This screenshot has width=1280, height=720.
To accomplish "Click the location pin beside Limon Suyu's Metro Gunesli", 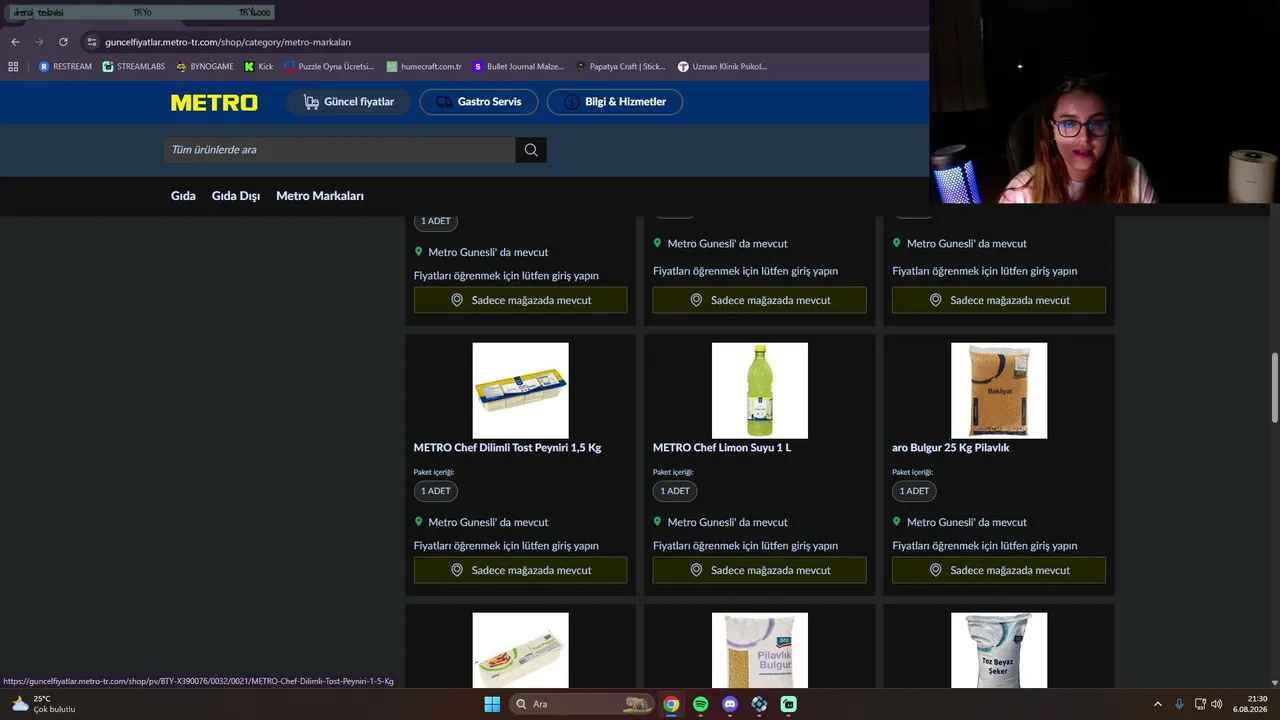I will pyautogui.click(x=658, y=521).
